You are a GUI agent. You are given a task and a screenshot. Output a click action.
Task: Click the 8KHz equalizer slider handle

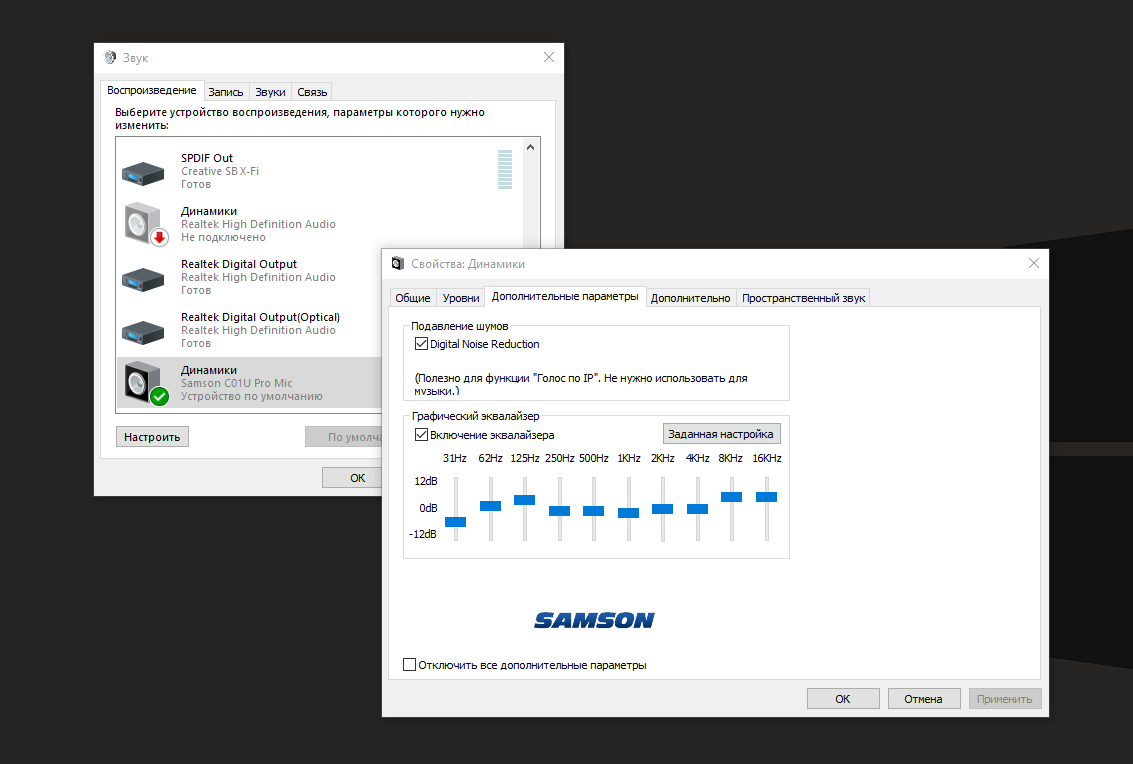point(731,497)
